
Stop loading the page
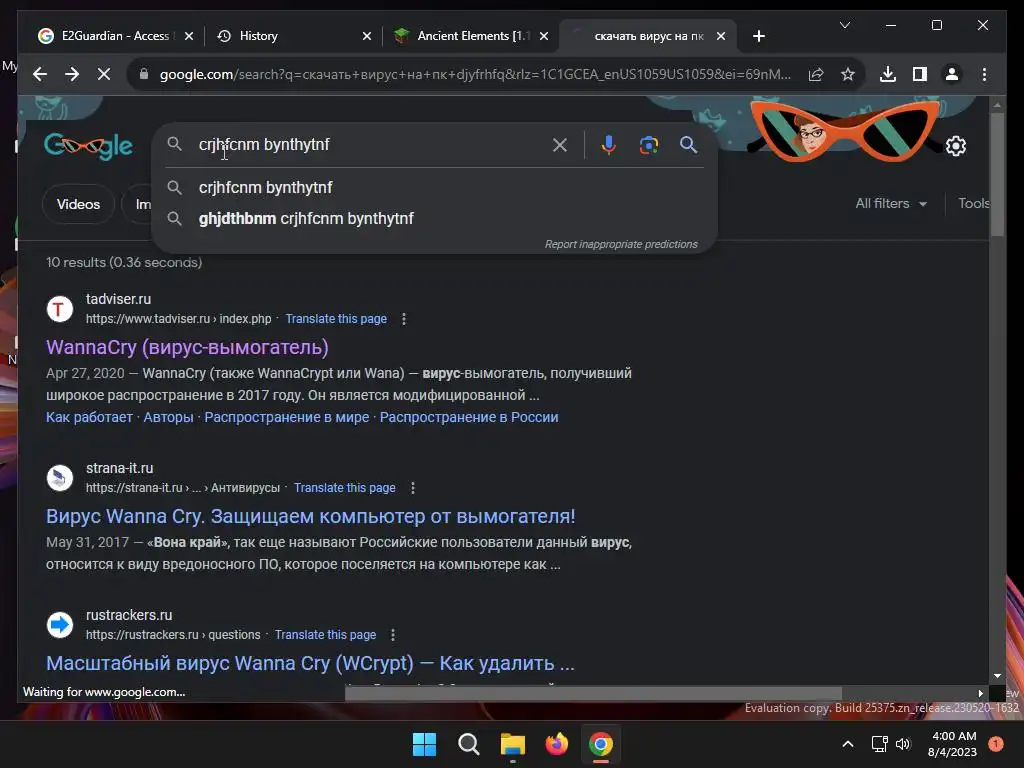pyautogui.click(x=104, y=74)
